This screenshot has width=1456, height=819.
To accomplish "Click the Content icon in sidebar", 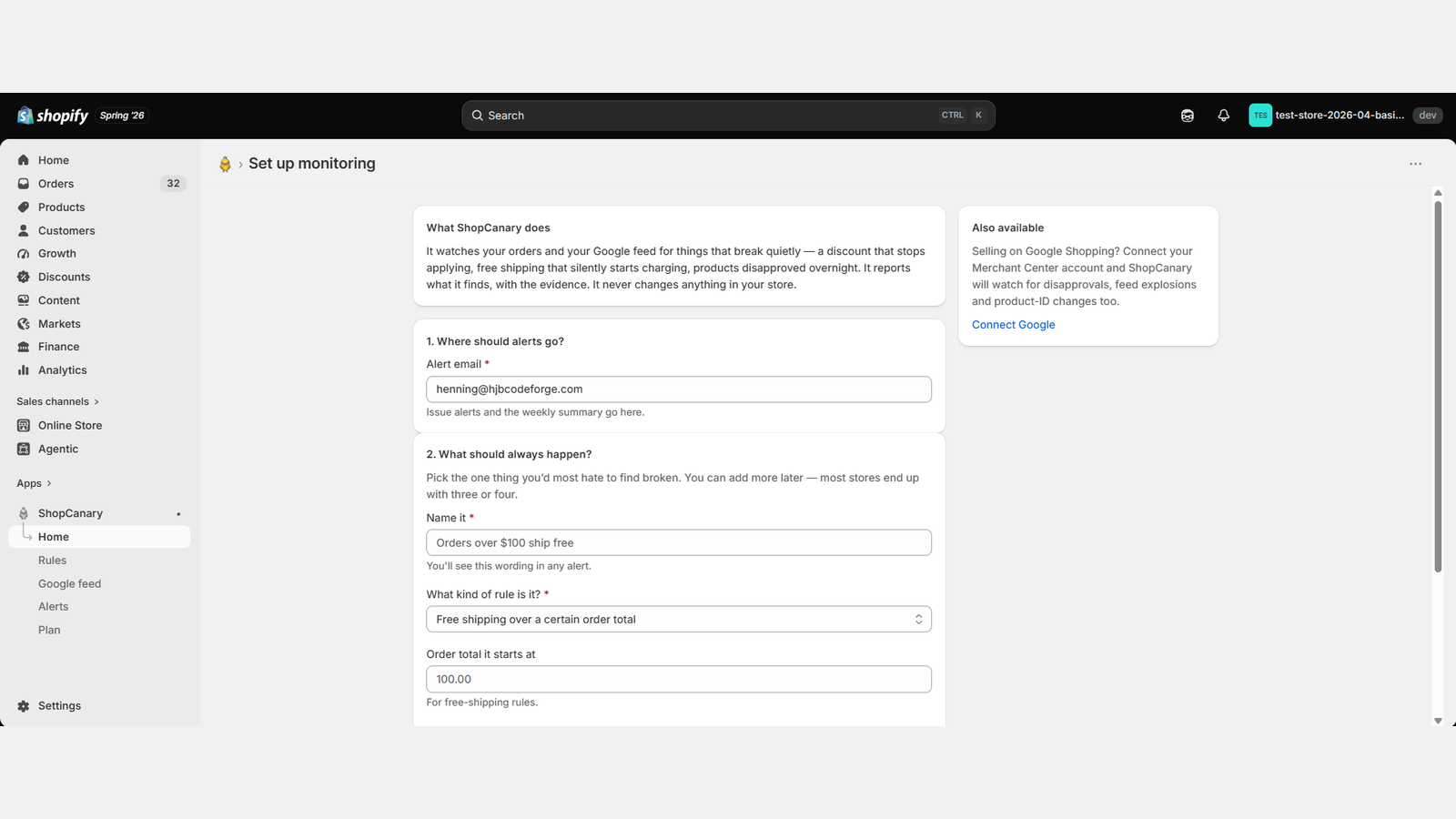I will click(x=24, y=300).
